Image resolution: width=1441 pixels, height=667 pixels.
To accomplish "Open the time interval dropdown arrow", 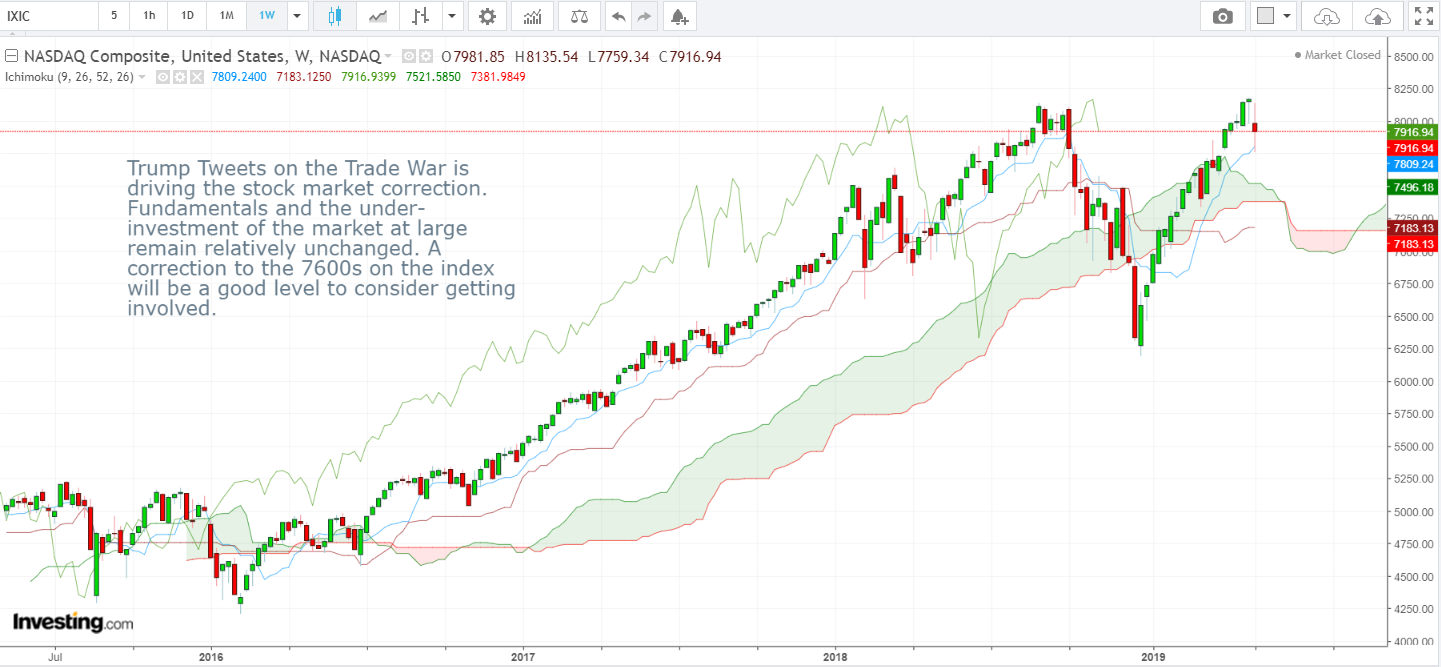I will point(297,16).
